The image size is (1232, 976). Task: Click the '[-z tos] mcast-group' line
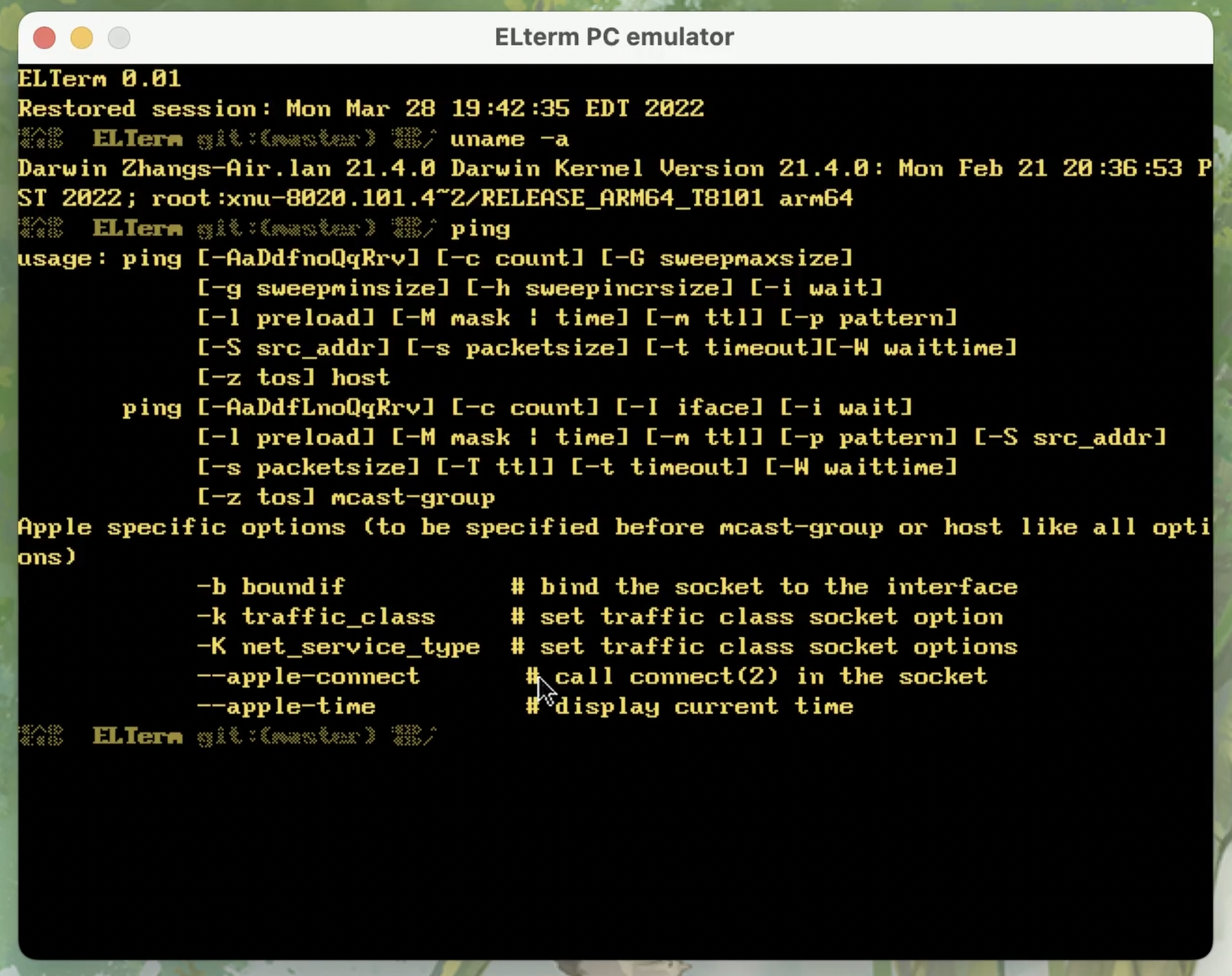(x=346, y=497)
